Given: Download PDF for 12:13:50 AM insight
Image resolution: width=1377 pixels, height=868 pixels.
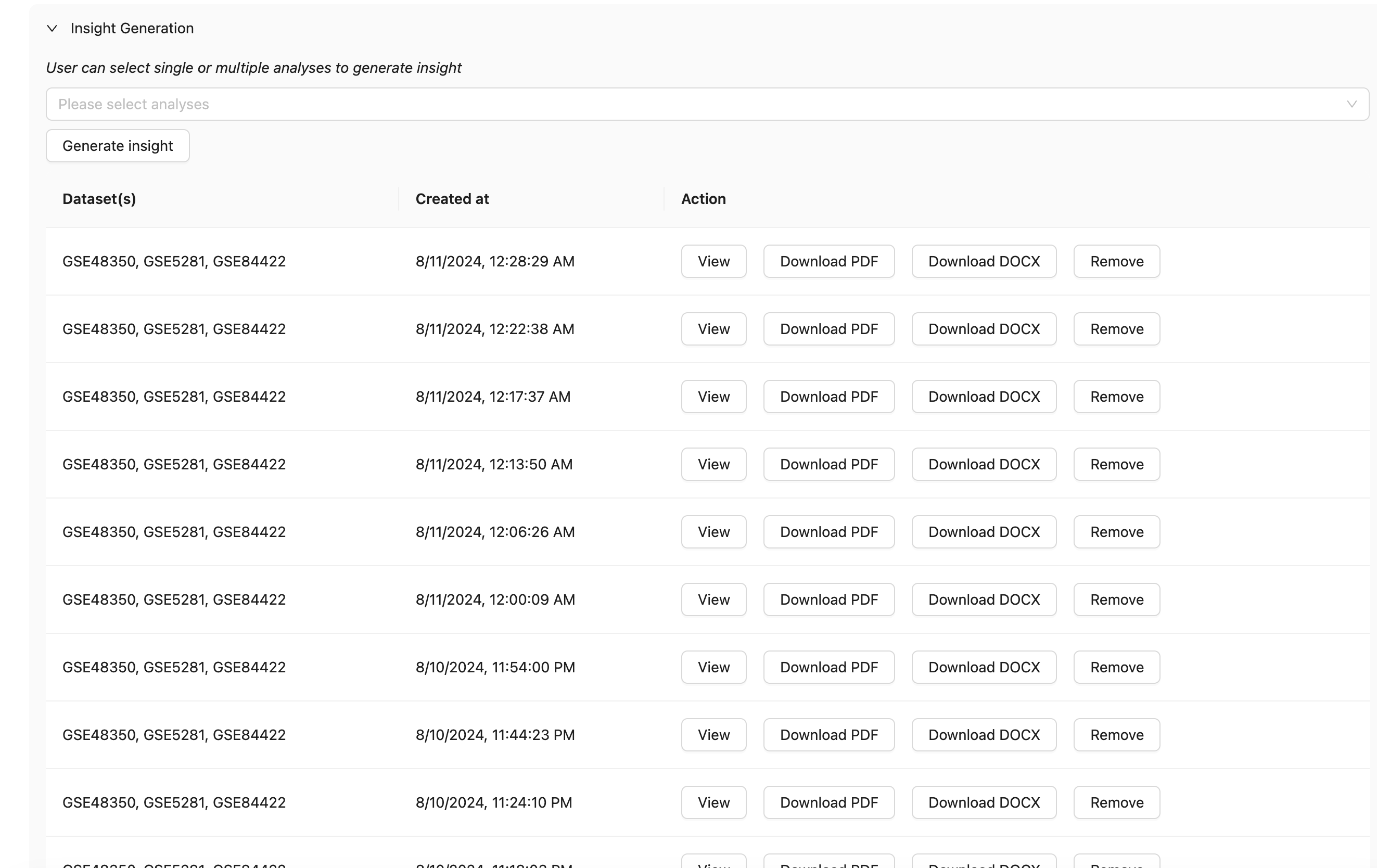Looking at the screenshot, I should [x=828, y=464].
